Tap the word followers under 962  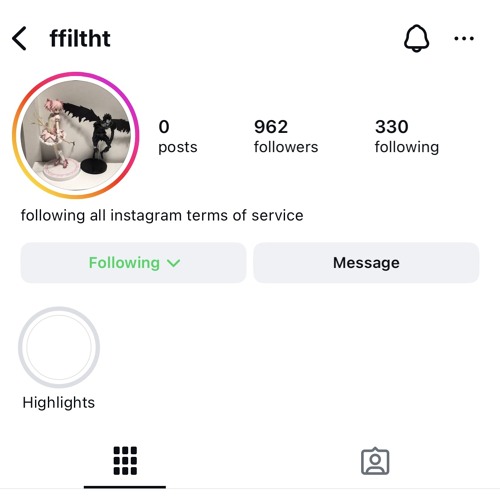pyautogui.click(x=286, y=147)
